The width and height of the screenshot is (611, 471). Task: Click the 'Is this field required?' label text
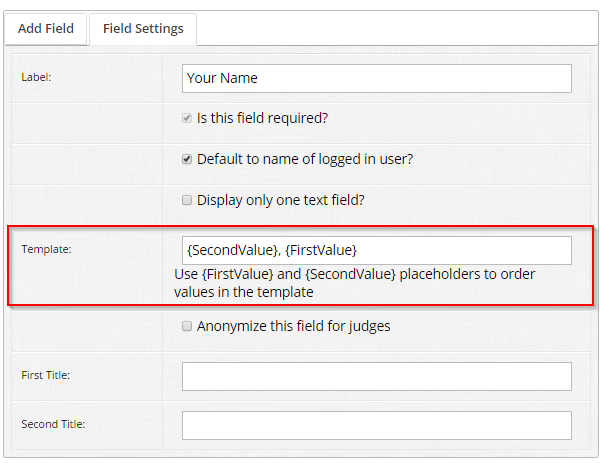point(262,118)
